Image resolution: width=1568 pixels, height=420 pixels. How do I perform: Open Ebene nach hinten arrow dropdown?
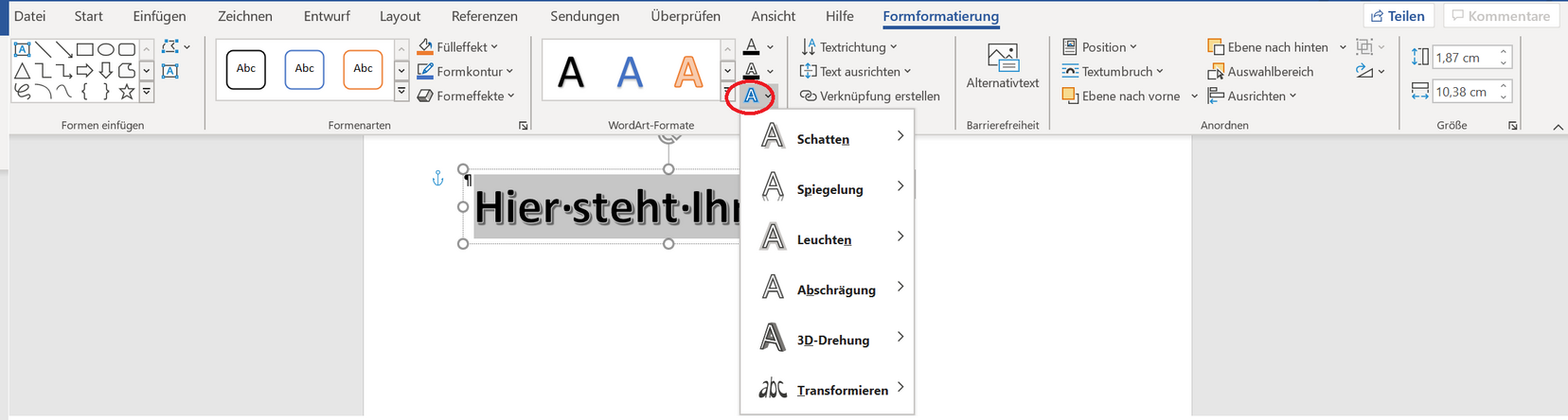[1343, 47]
